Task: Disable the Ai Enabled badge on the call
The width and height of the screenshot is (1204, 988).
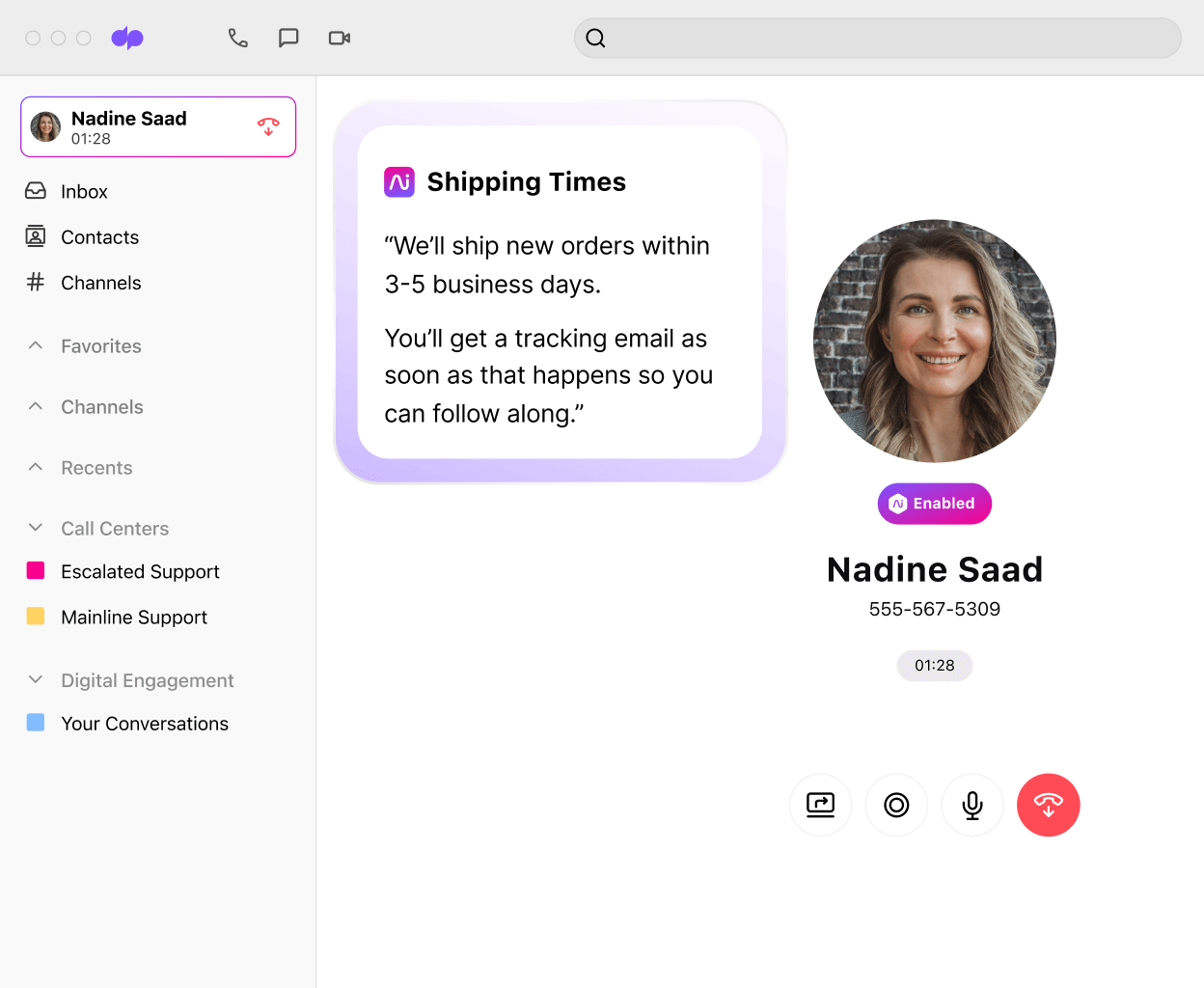Action: [x=934, y=503]
